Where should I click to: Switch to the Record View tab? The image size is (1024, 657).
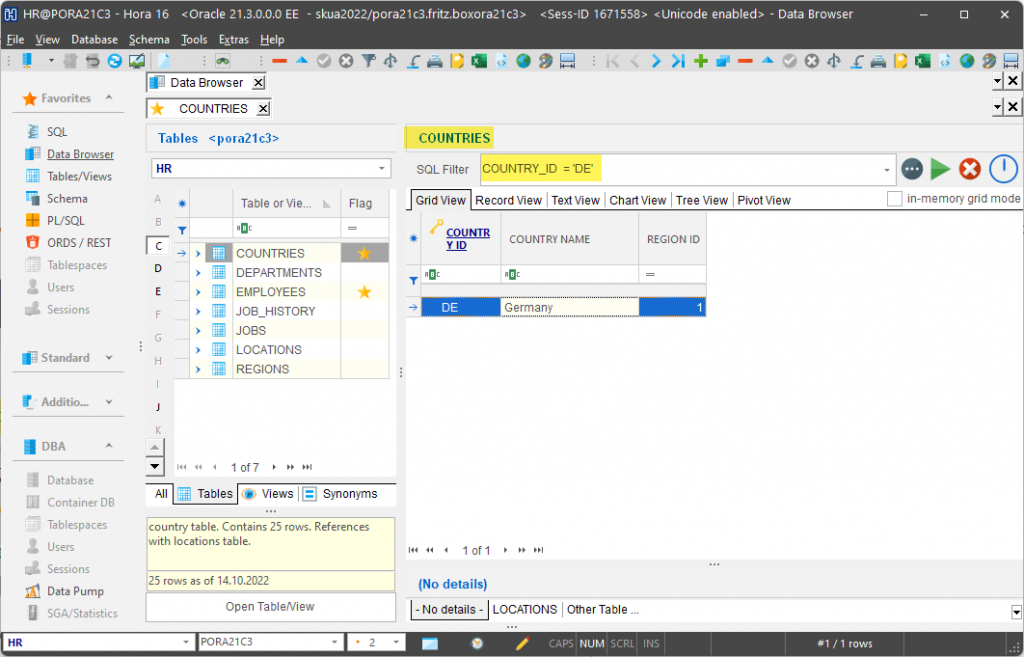coord(508,199)
